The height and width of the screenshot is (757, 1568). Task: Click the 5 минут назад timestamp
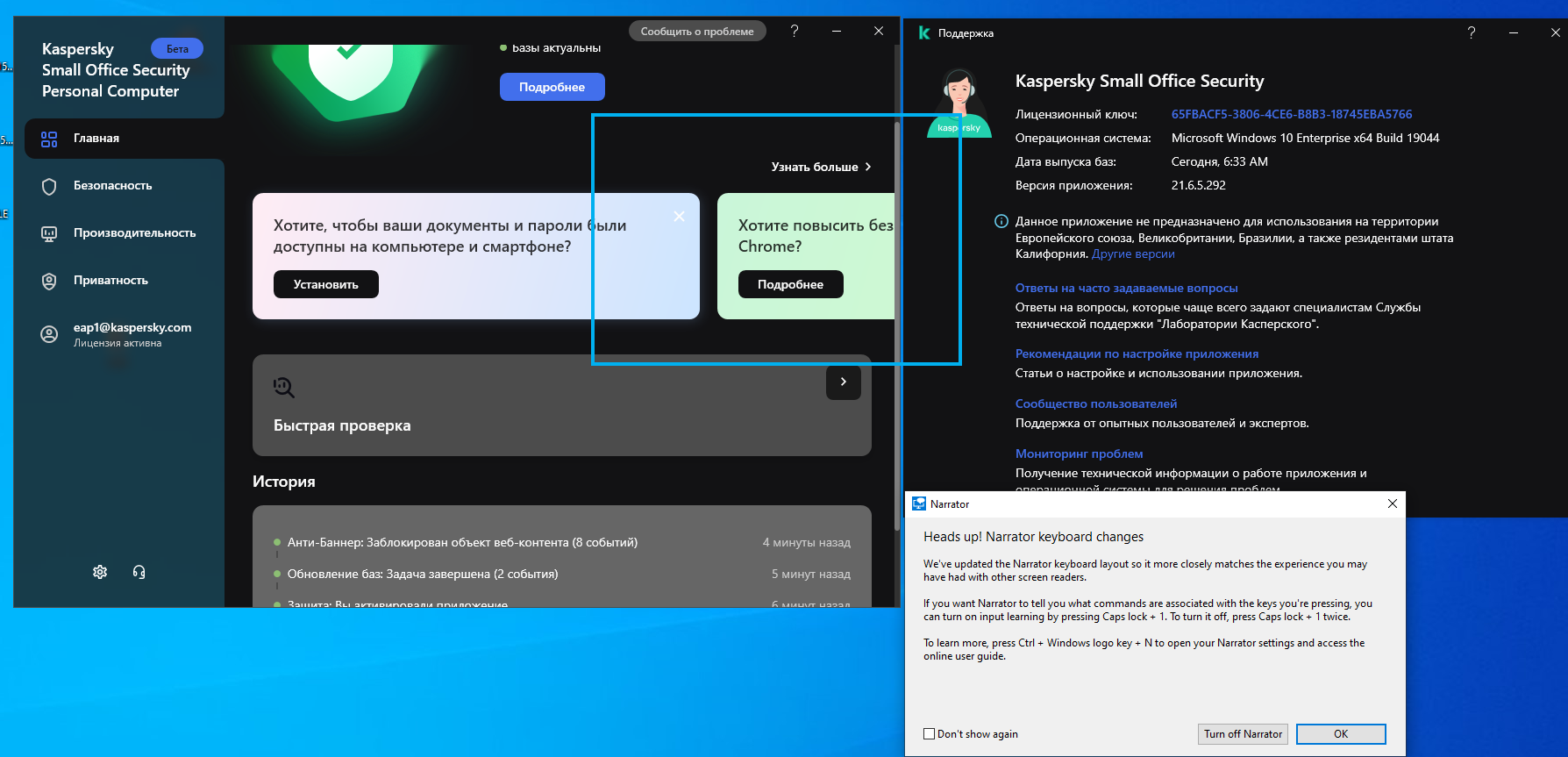pos(811,575)
